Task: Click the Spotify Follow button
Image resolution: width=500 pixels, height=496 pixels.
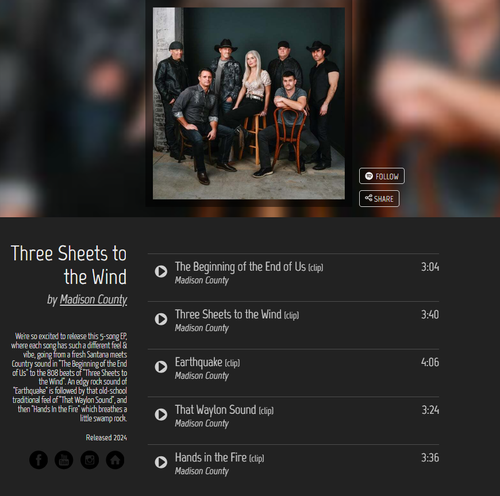Action: [x=382, y=176]
